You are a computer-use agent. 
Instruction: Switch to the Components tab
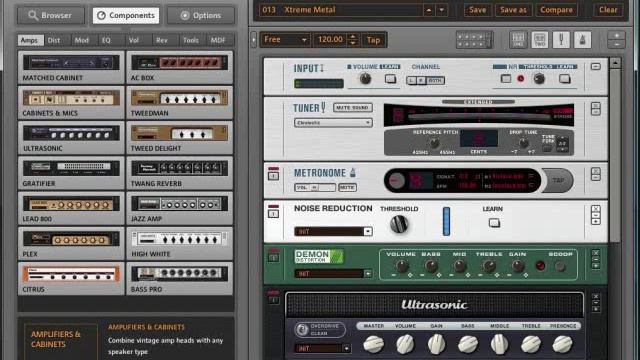(126, 16)
